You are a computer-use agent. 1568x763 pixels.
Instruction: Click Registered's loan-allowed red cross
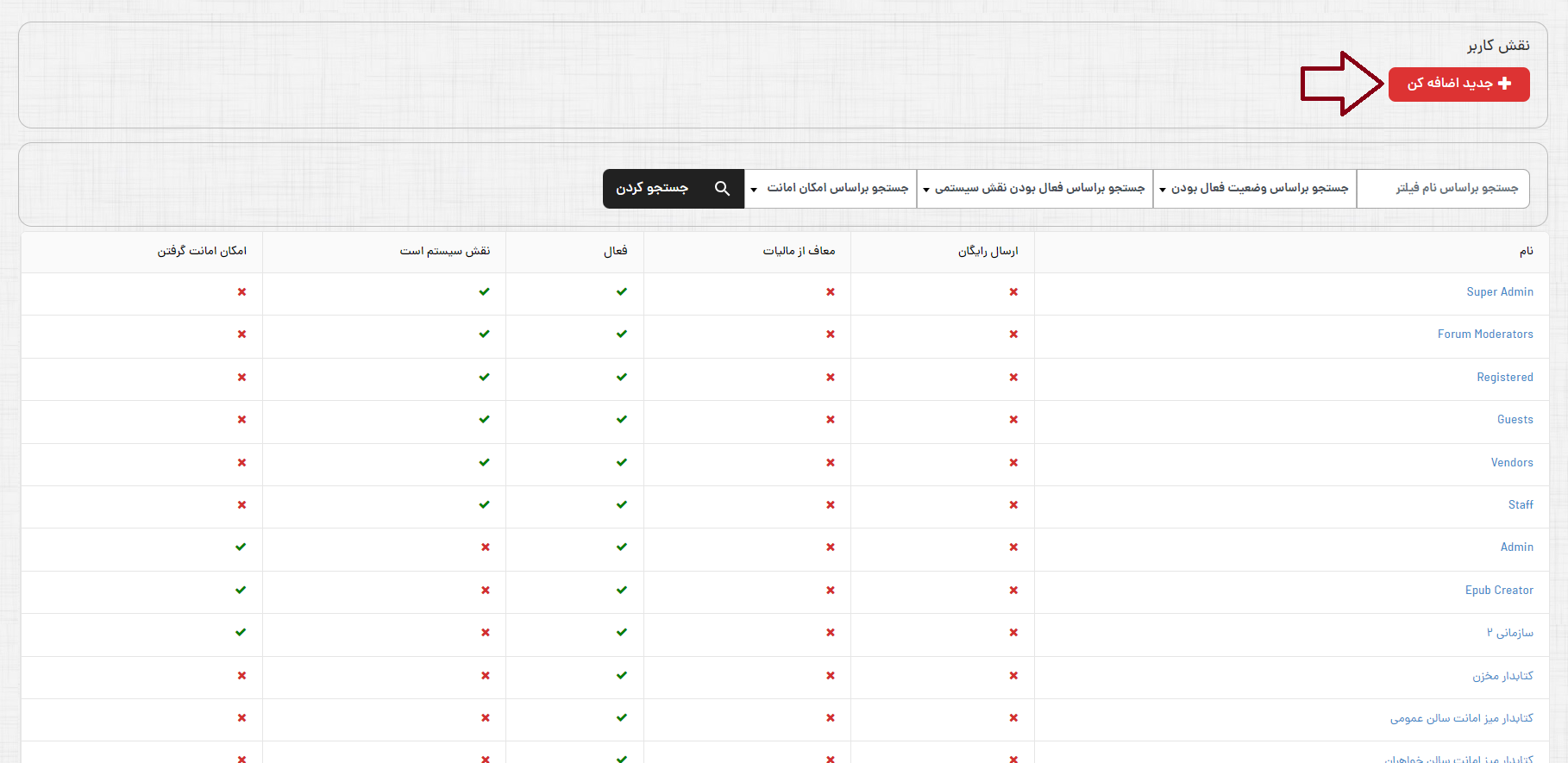point(241,378)
